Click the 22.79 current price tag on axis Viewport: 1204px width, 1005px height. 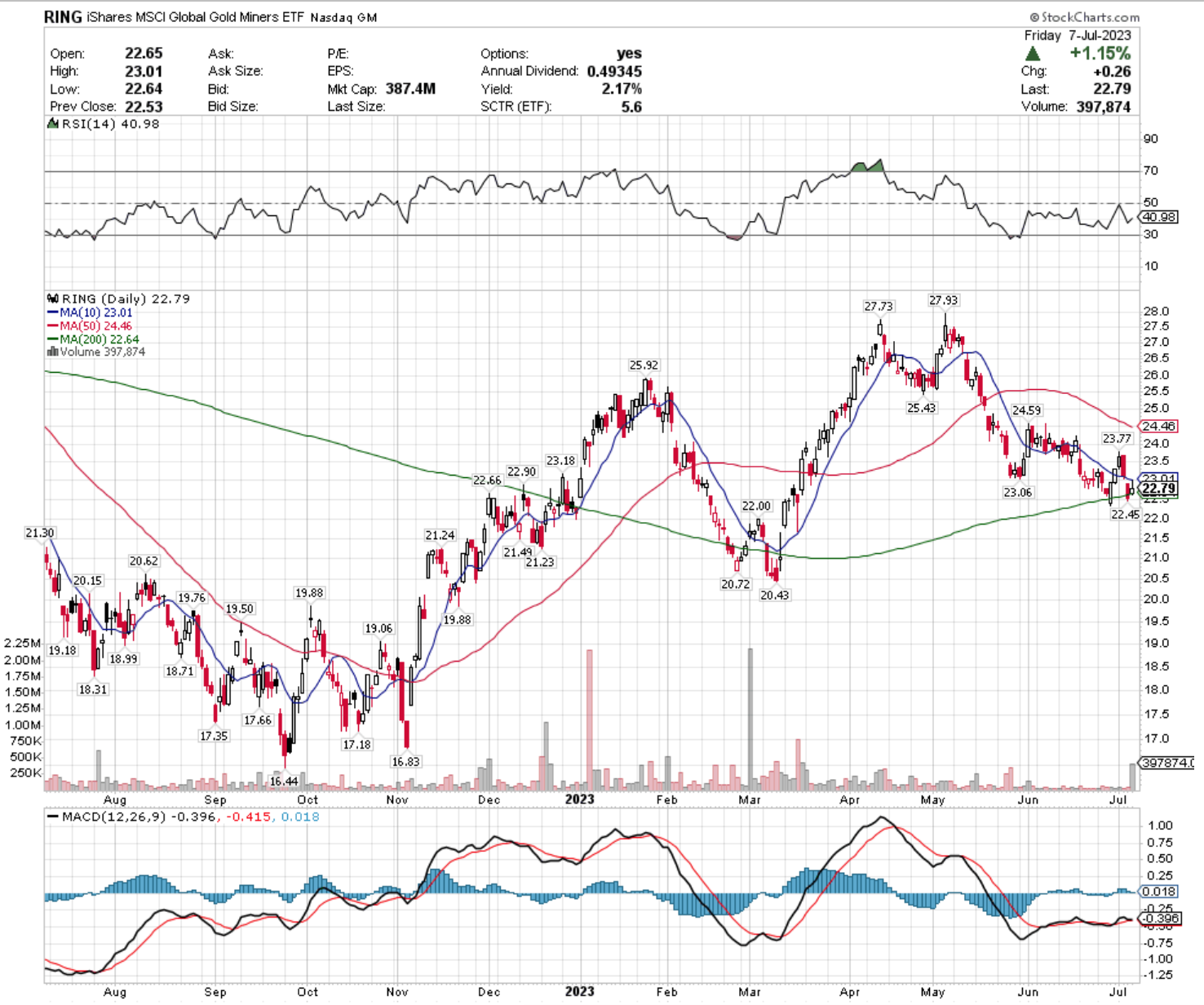1158,489
